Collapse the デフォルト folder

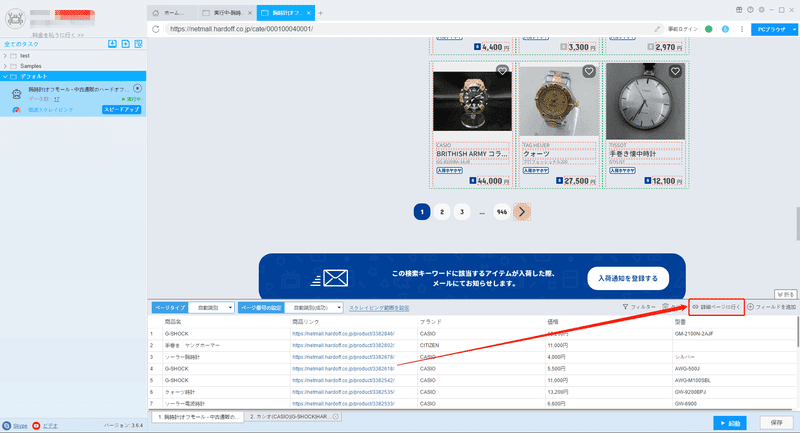point(5,77)
